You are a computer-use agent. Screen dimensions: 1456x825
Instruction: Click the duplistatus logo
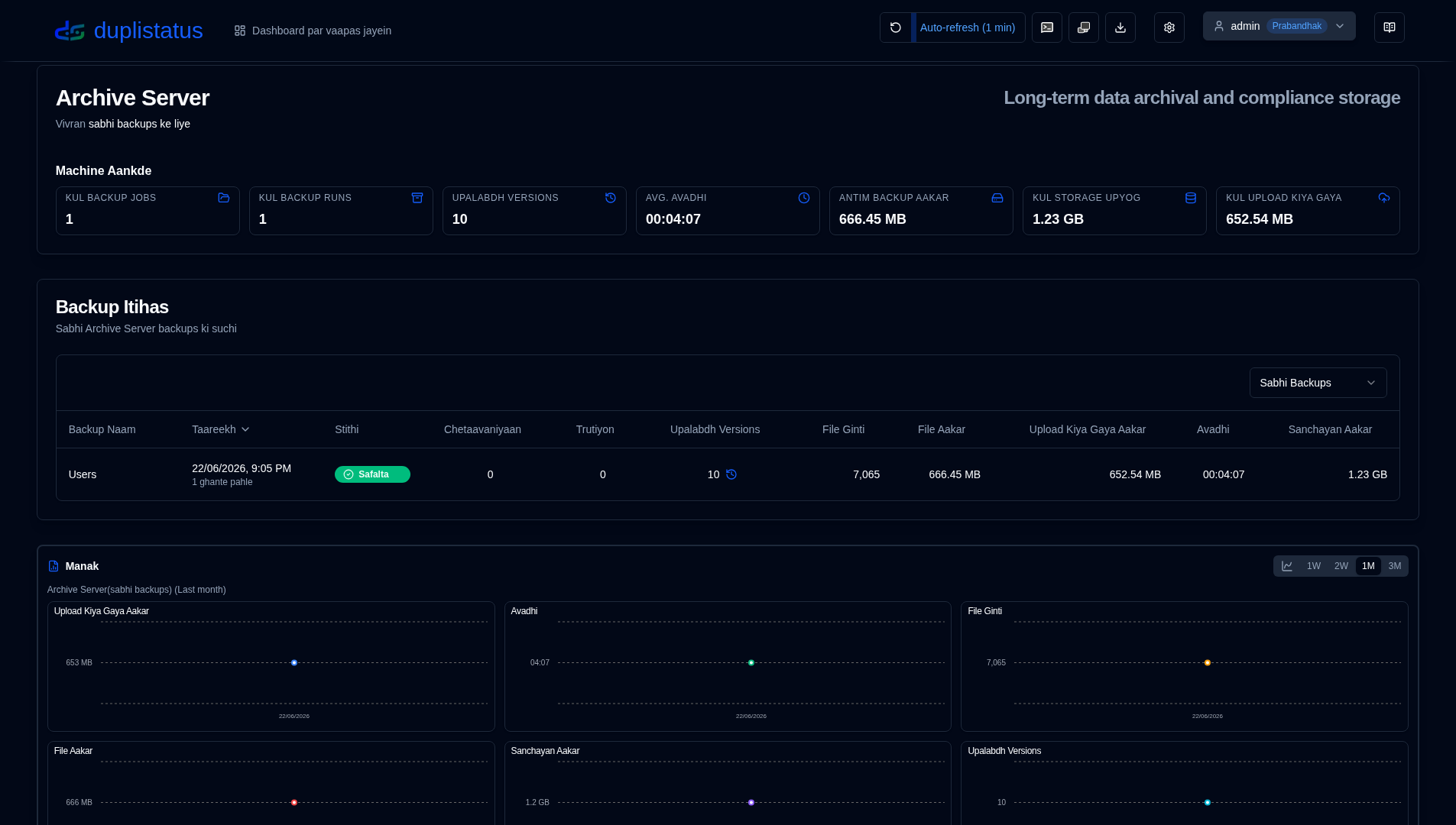[128, 31]
